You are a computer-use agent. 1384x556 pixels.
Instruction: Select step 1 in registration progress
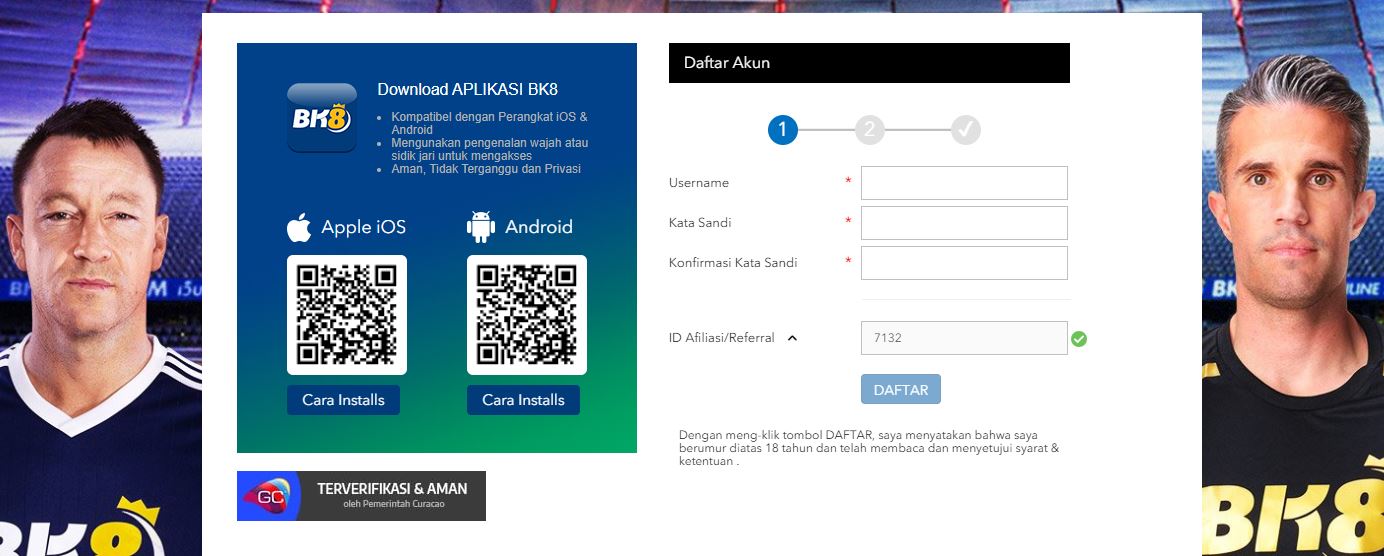783,130
